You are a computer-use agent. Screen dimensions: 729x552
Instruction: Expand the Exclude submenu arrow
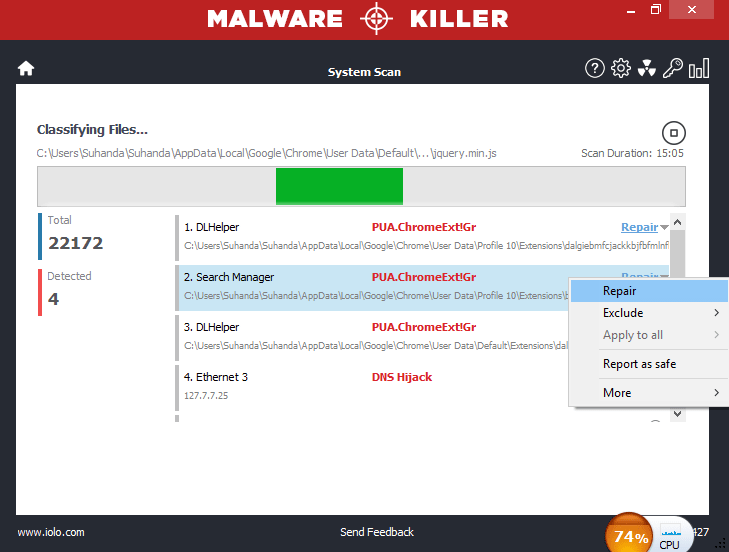(x=716, y=313)
